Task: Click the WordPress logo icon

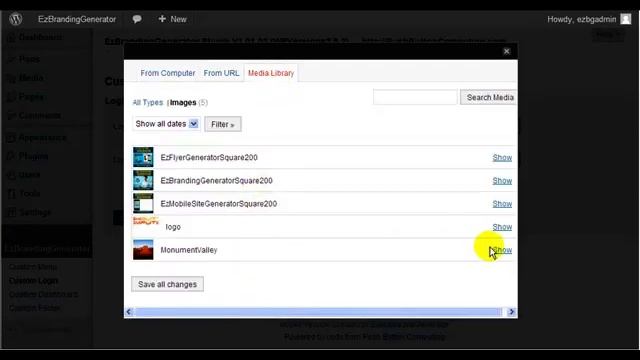Action: coord(16,19)
